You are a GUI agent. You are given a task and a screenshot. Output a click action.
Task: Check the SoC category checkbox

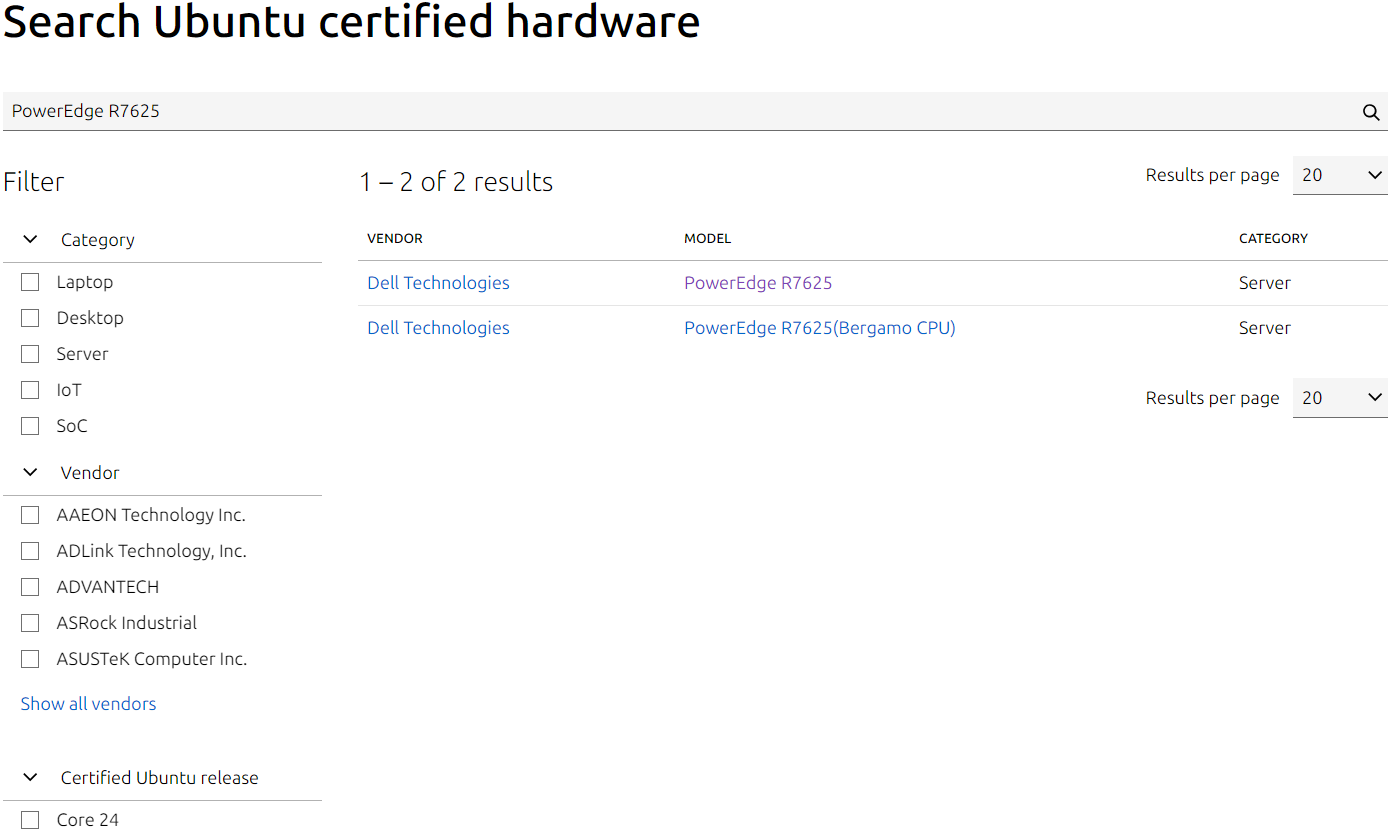click(x=30, y=426)
